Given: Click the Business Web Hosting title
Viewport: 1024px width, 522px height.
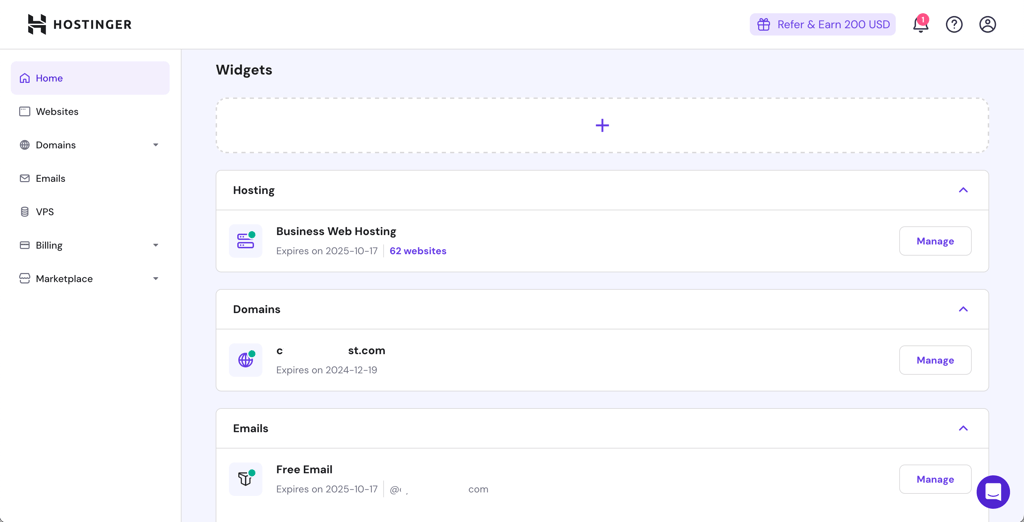Looking at the screenshot, I should (x=336, y=231).
